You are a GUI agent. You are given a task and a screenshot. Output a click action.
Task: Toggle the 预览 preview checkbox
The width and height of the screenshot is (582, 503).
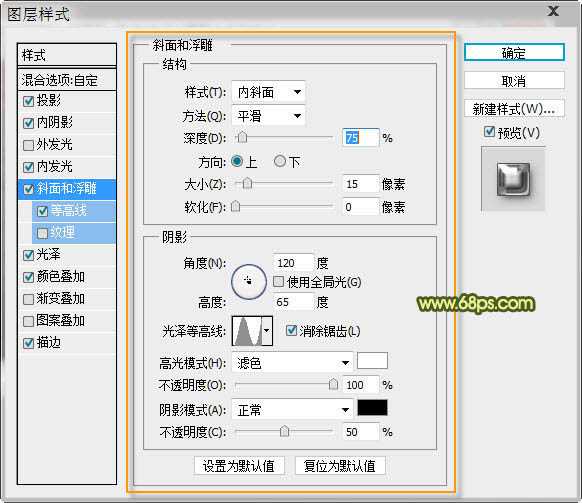coord(489,131)
